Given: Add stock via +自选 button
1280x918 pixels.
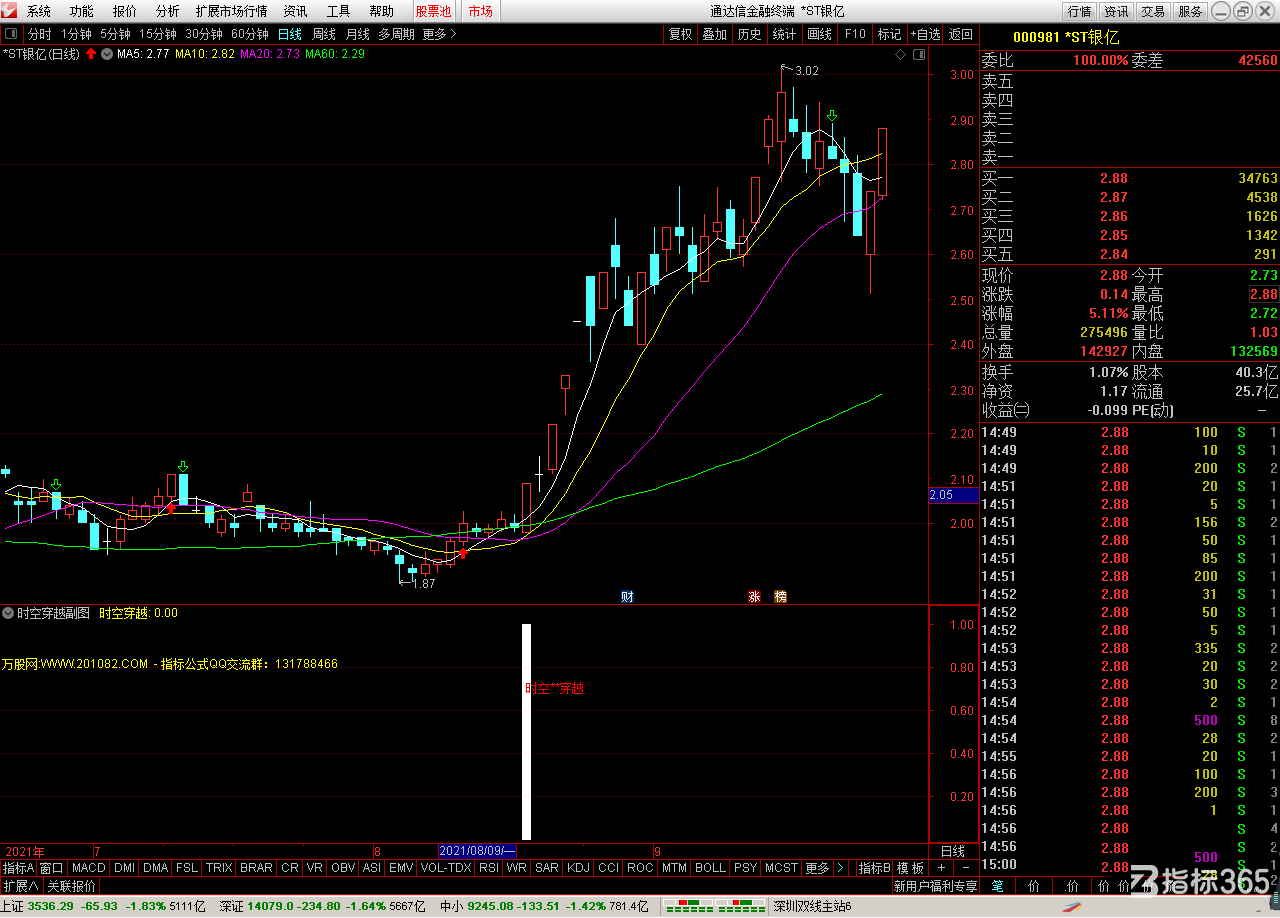Looking at the screenshot, I should (925, 34).
